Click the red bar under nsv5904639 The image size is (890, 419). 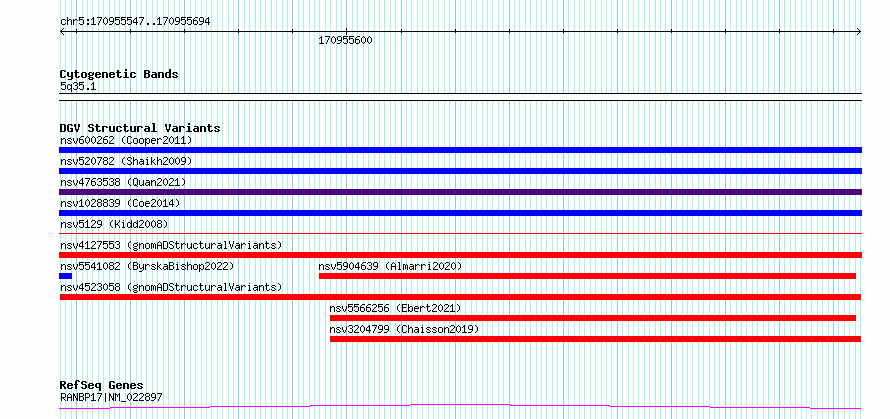[587, 276]
